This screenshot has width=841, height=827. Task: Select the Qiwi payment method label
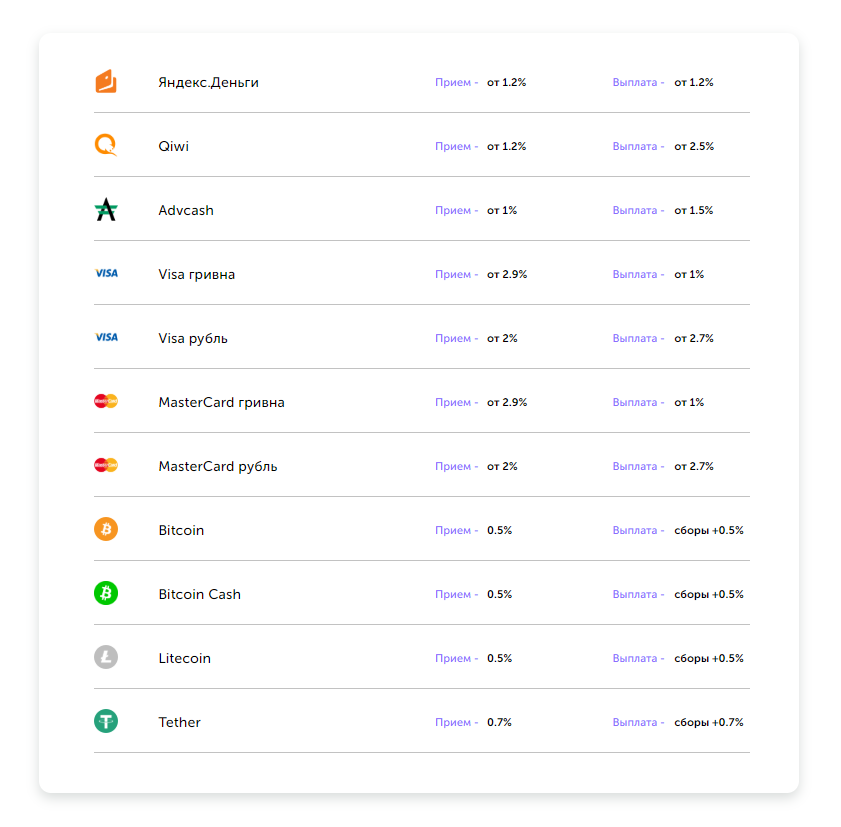click(173, 146)
